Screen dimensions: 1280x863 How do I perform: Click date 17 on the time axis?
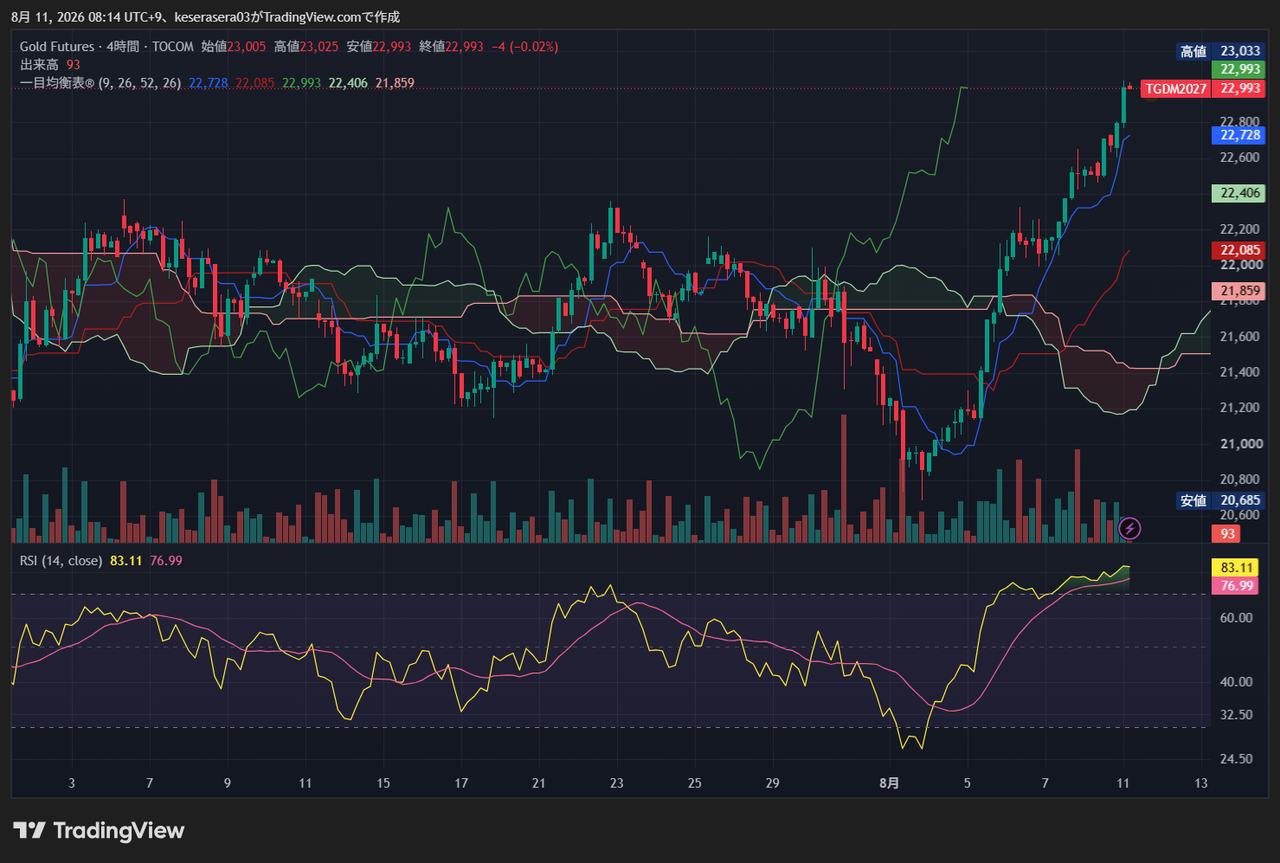pos(461,784)
